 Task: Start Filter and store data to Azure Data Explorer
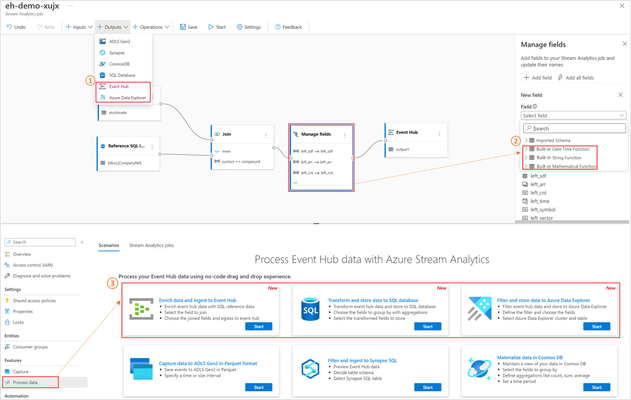[597, 326]
